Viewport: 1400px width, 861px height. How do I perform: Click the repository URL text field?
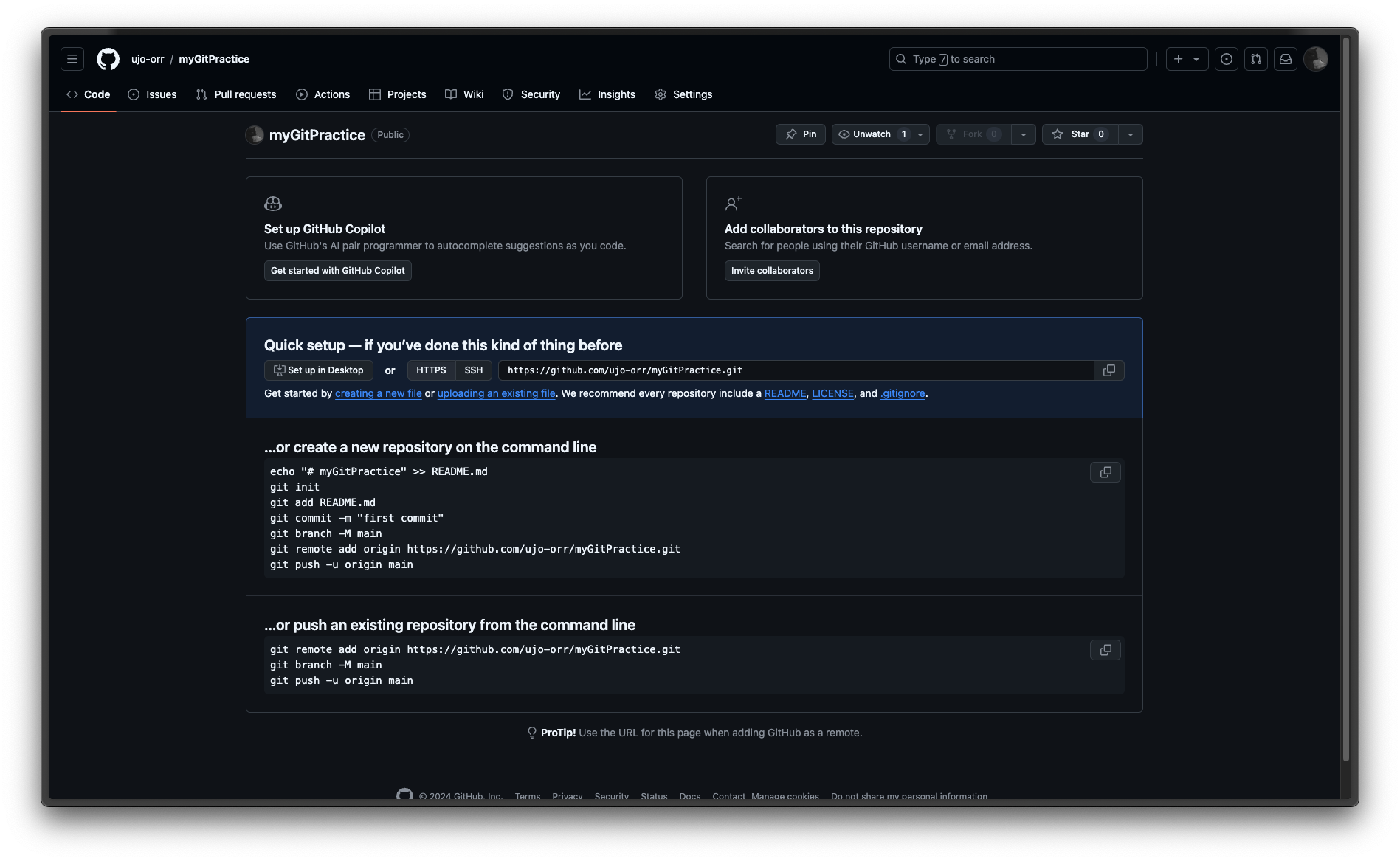click(796, 370)
